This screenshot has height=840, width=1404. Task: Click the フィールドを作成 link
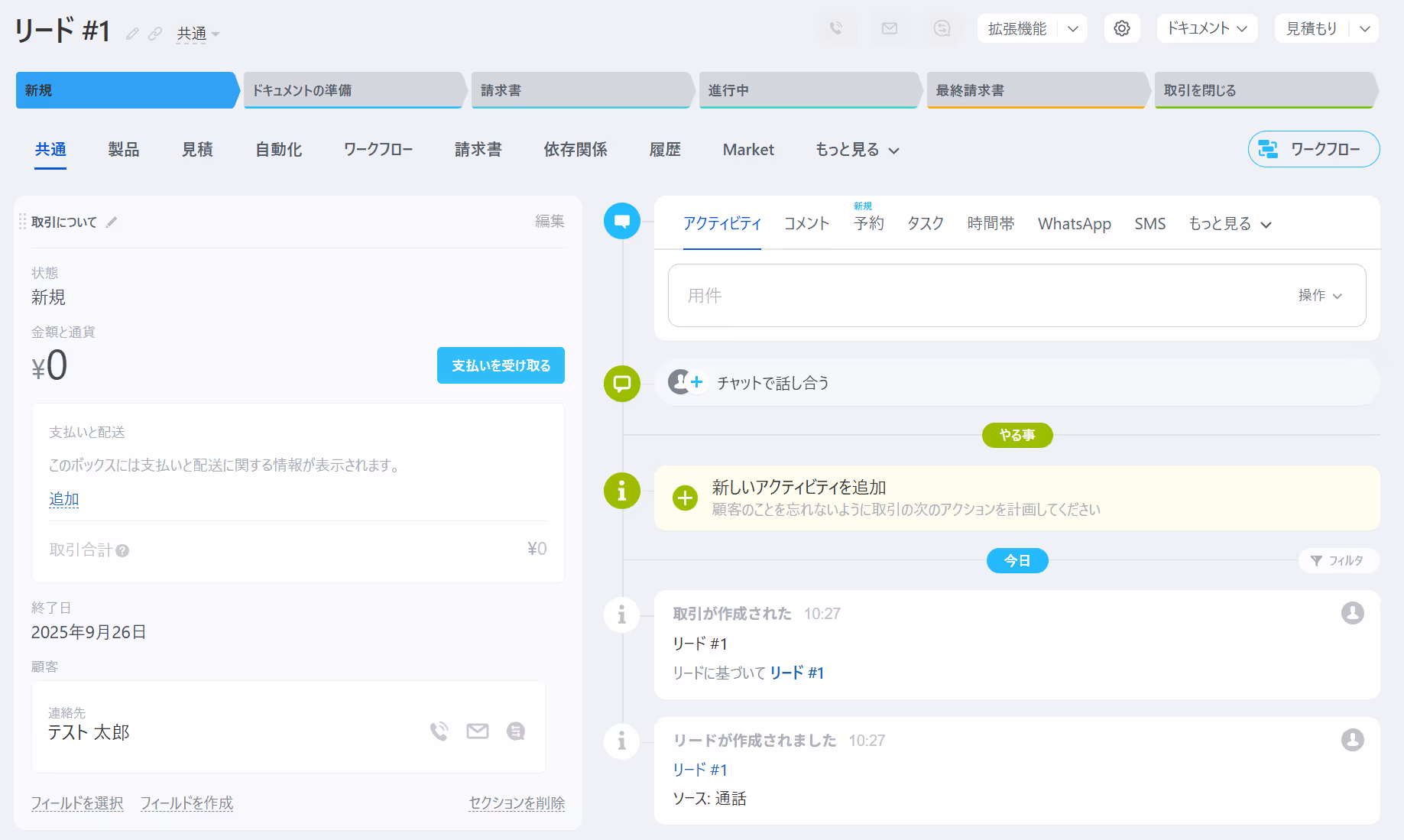(x=187, y=803)
